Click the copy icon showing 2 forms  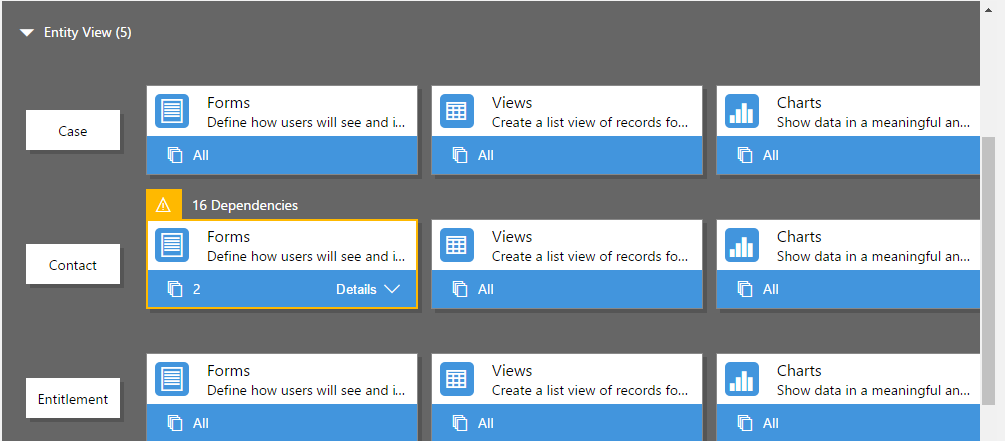click(x=175, y=289)
